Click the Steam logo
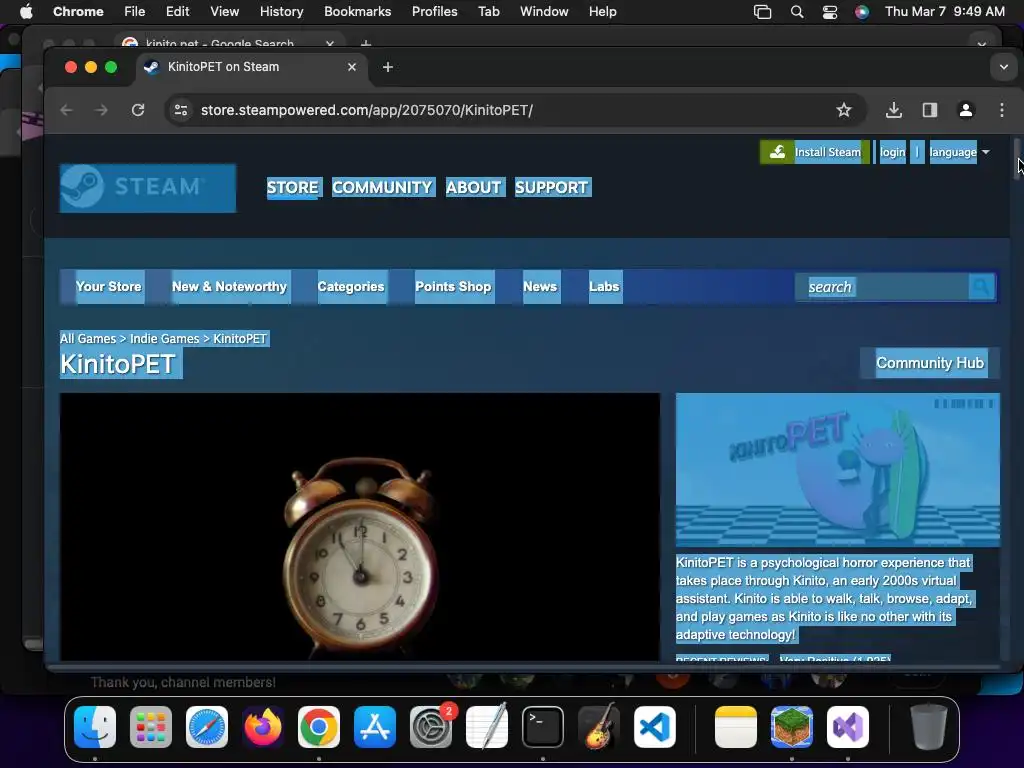The height and width of the screenshot is (768, 1024). 148,188
